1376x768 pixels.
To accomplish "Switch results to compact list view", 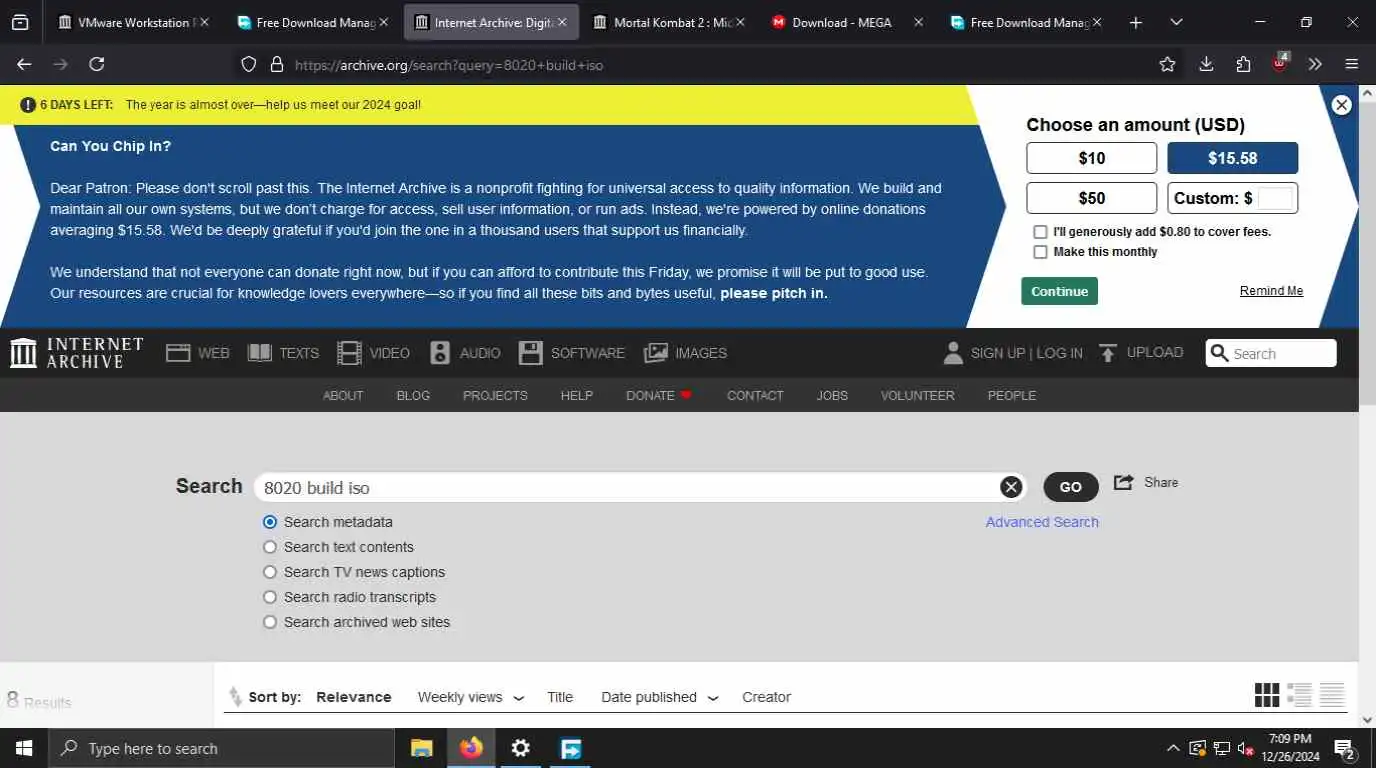I will point(1332,695).
